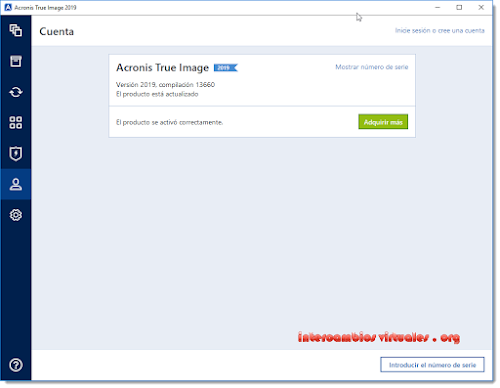
Task: Click 'Mostrar número de serie' link
Action: click(372, 67)
